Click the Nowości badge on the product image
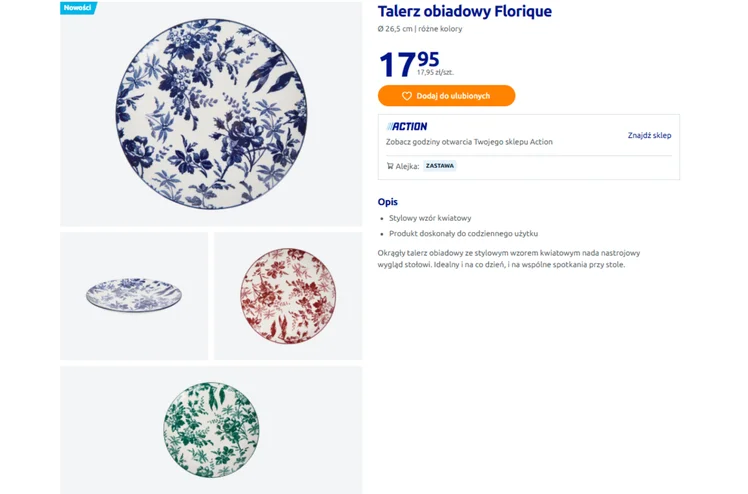Image resolution: width=748 pixels, height=494 pixels. point(77,8)
